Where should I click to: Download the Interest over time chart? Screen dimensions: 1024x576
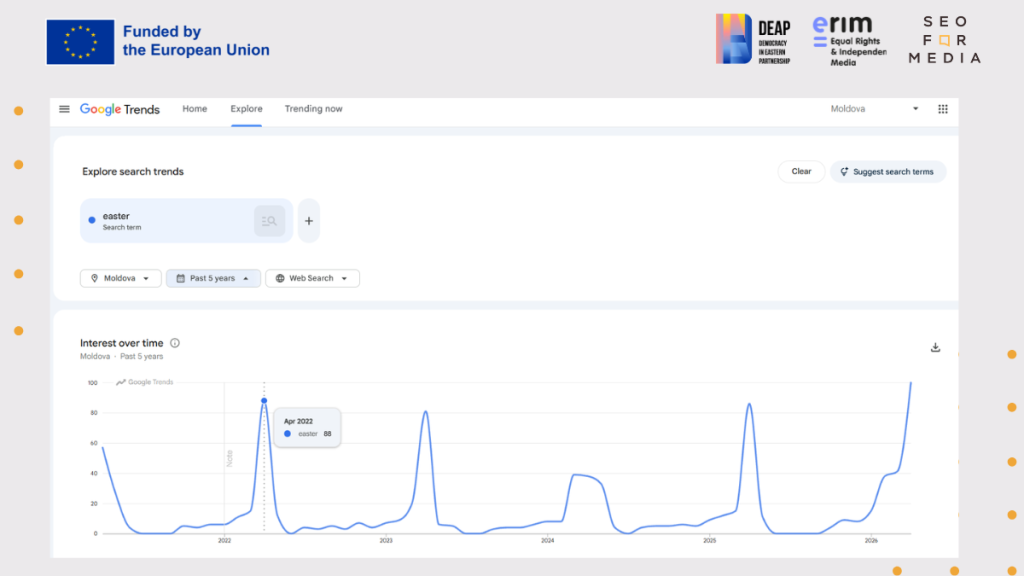tap(935, 348)
